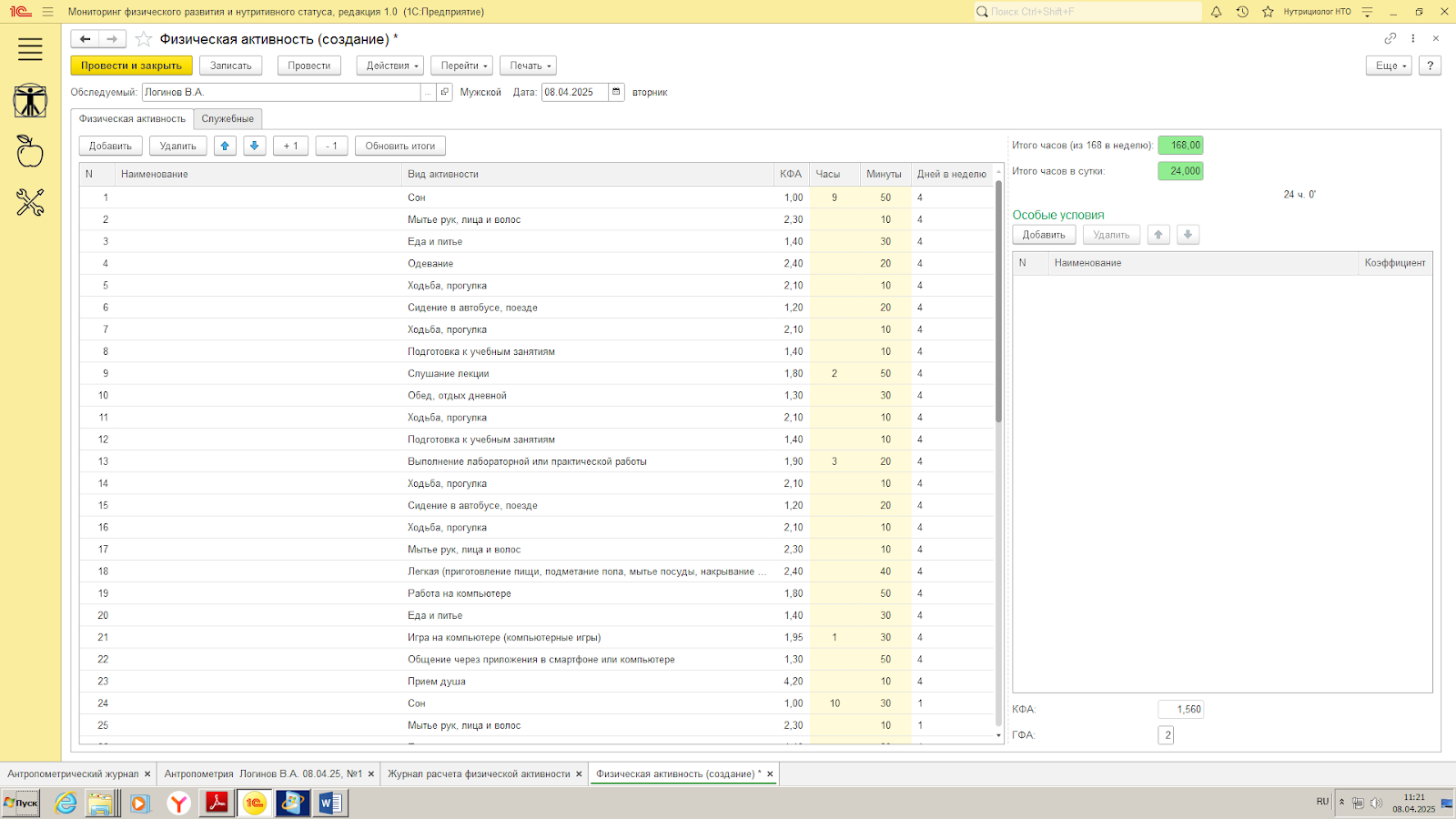Image resolution: width=1456 pixels, height=819 pixels.
Task: Open the service tools wrench icon
Action: (30, 202)
